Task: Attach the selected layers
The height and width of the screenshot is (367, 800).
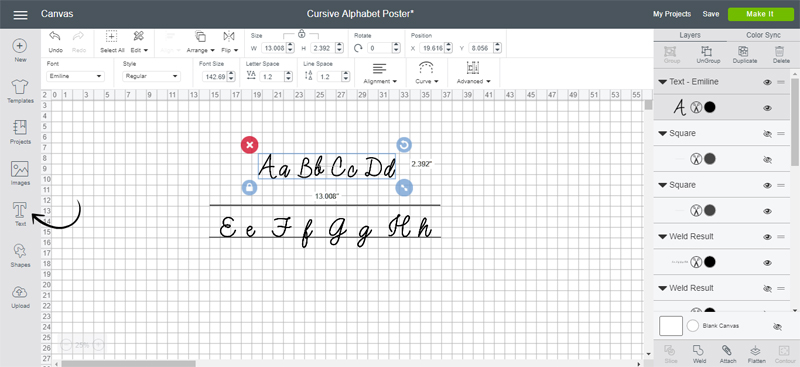Action: pyautogui.click(x=728, y=354)
